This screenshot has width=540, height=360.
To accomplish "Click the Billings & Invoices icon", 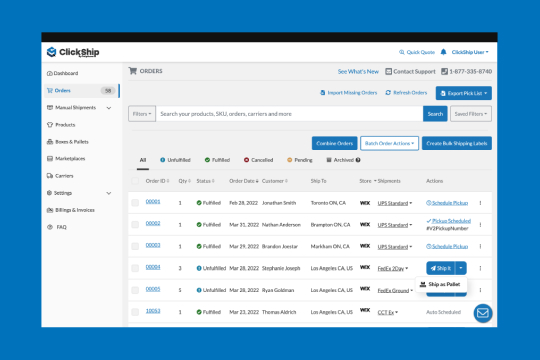I will click(50, 210).
